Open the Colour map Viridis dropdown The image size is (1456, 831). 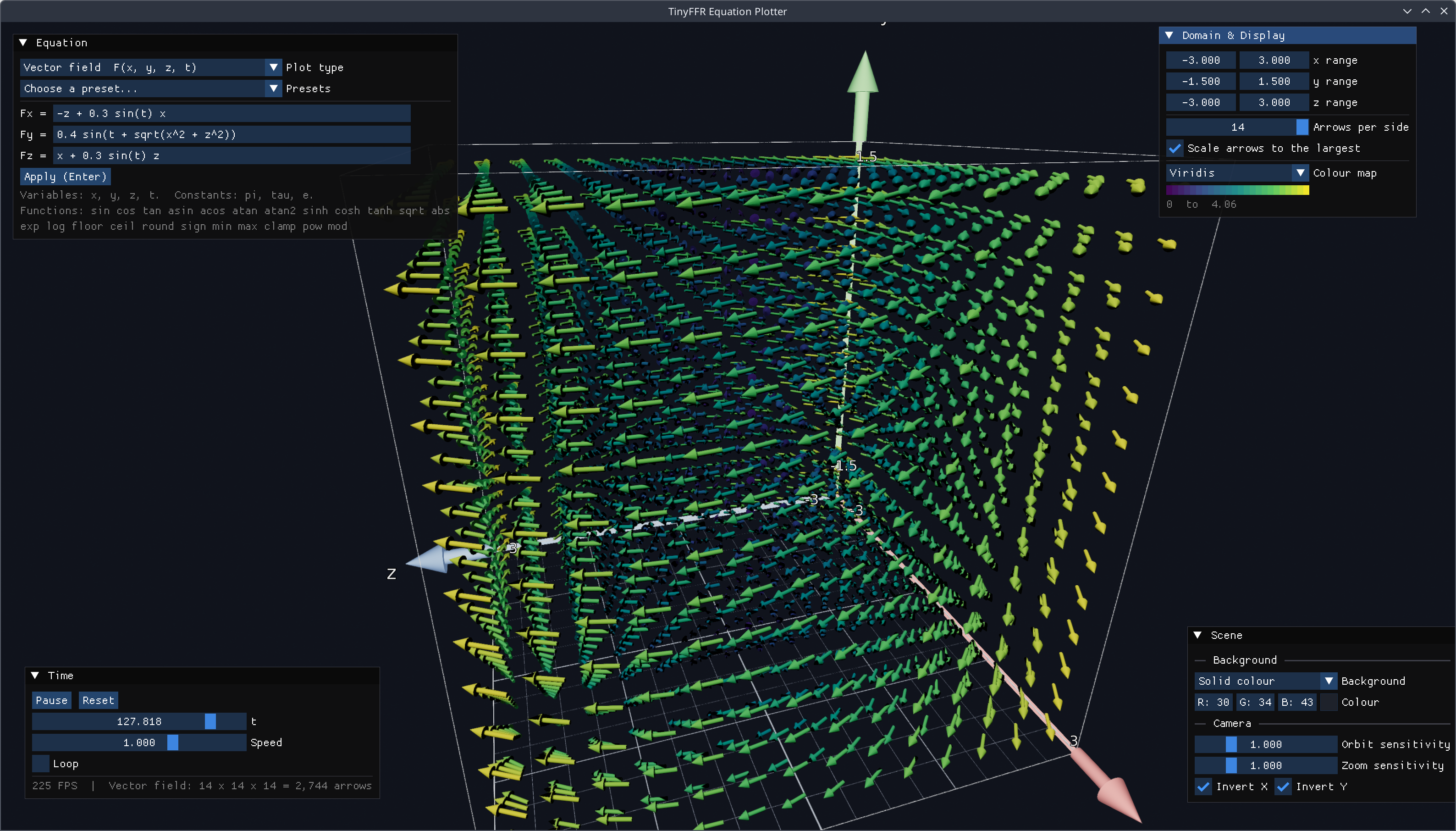pyautogui.click(x=1237, y=172)
